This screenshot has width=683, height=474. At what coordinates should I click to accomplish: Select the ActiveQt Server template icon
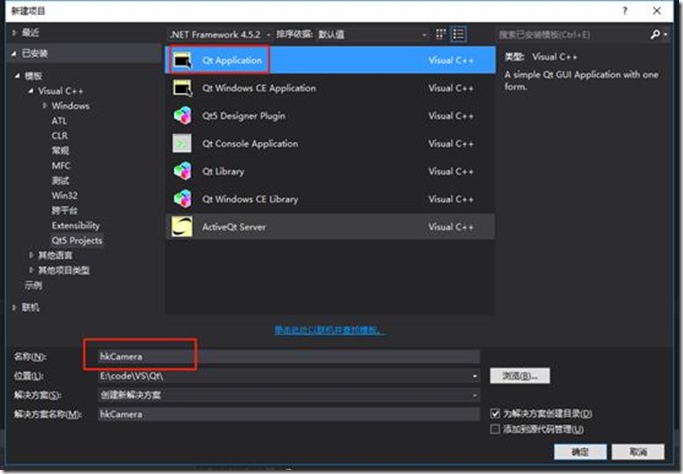coord(182,227)
